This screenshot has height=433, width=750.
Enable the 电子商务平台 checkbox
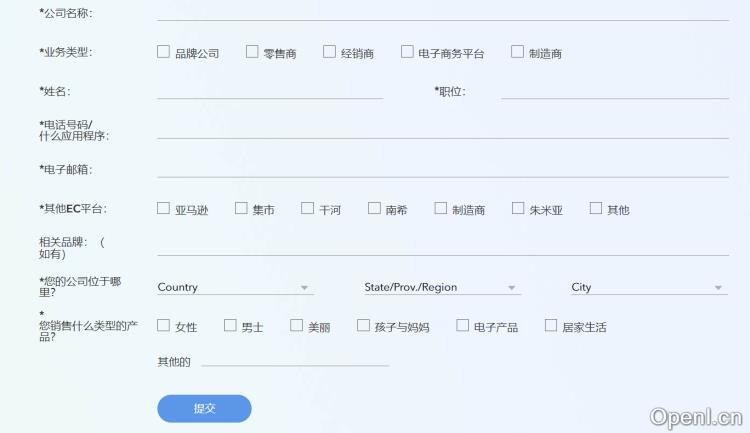407,52
